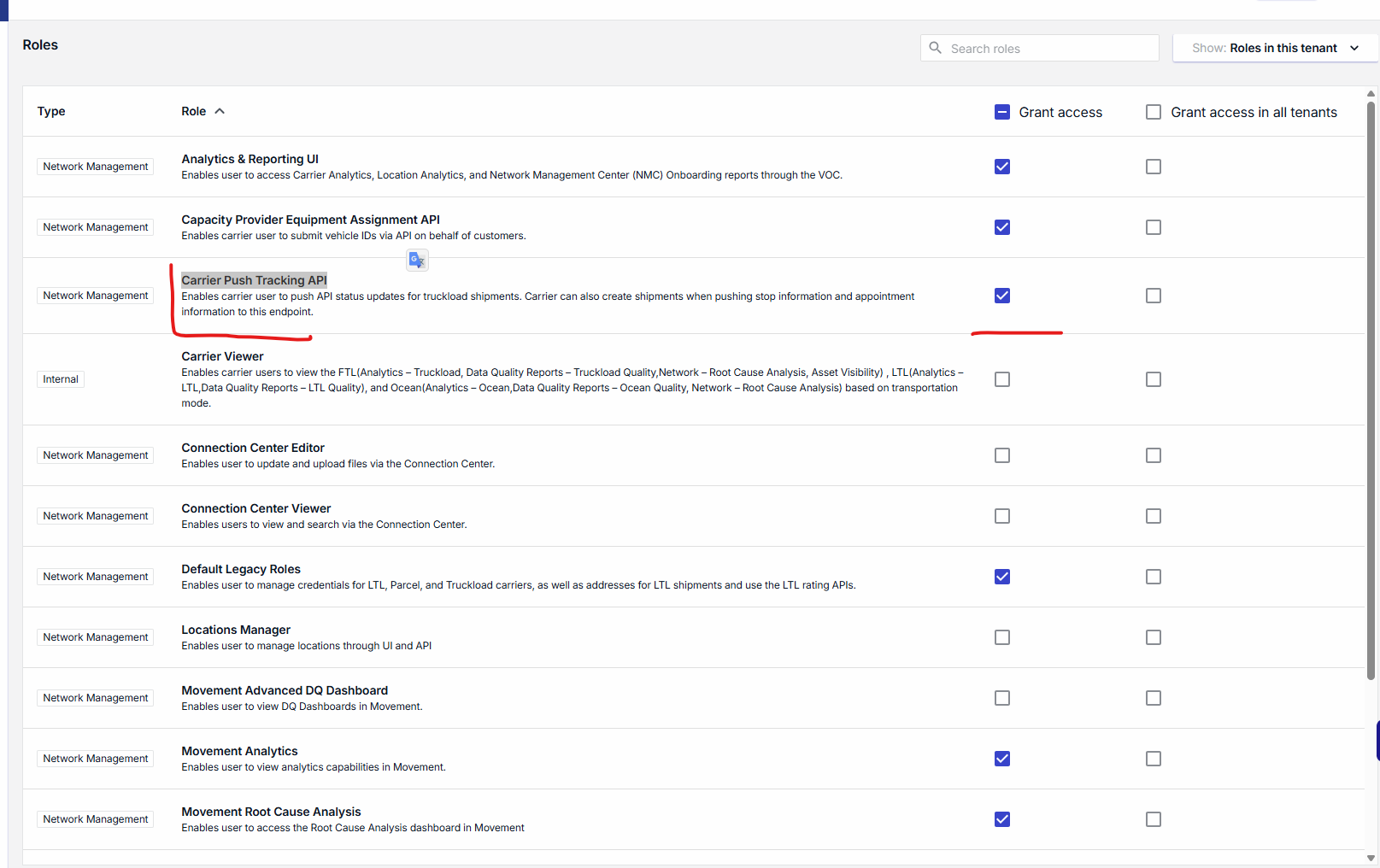Check Grant access for Carrier Viewer
Viewport: 1380px width, 868px height.
(1002, 379)
